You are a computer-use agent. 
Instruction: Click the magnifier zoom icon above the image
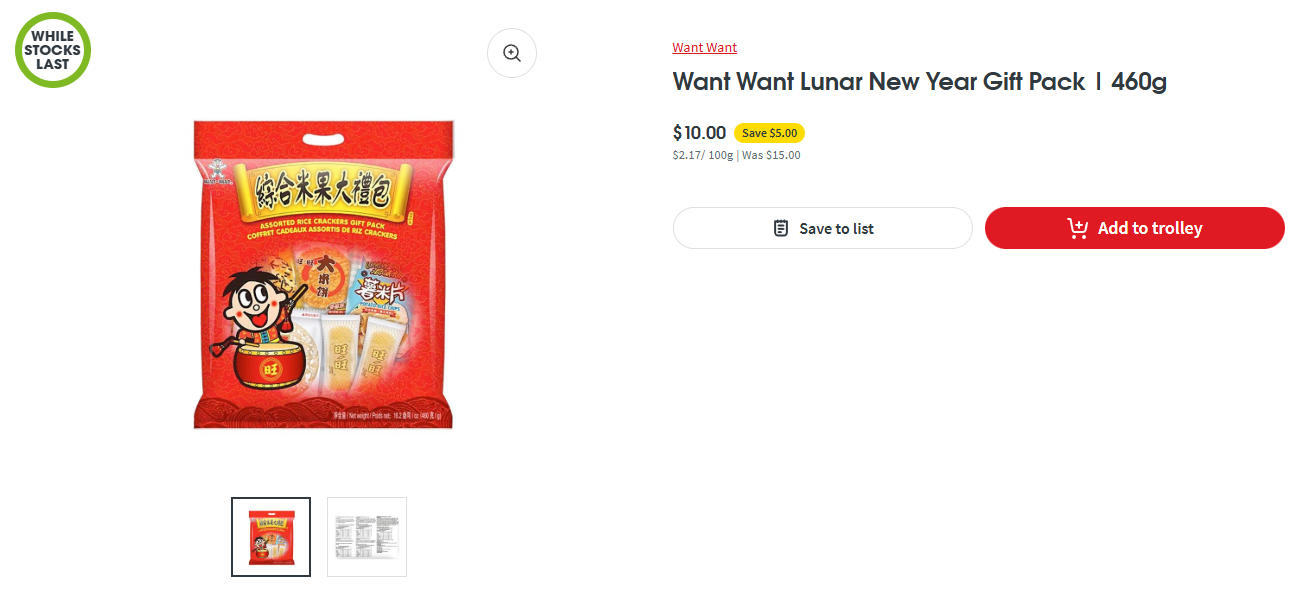[512, 54]
